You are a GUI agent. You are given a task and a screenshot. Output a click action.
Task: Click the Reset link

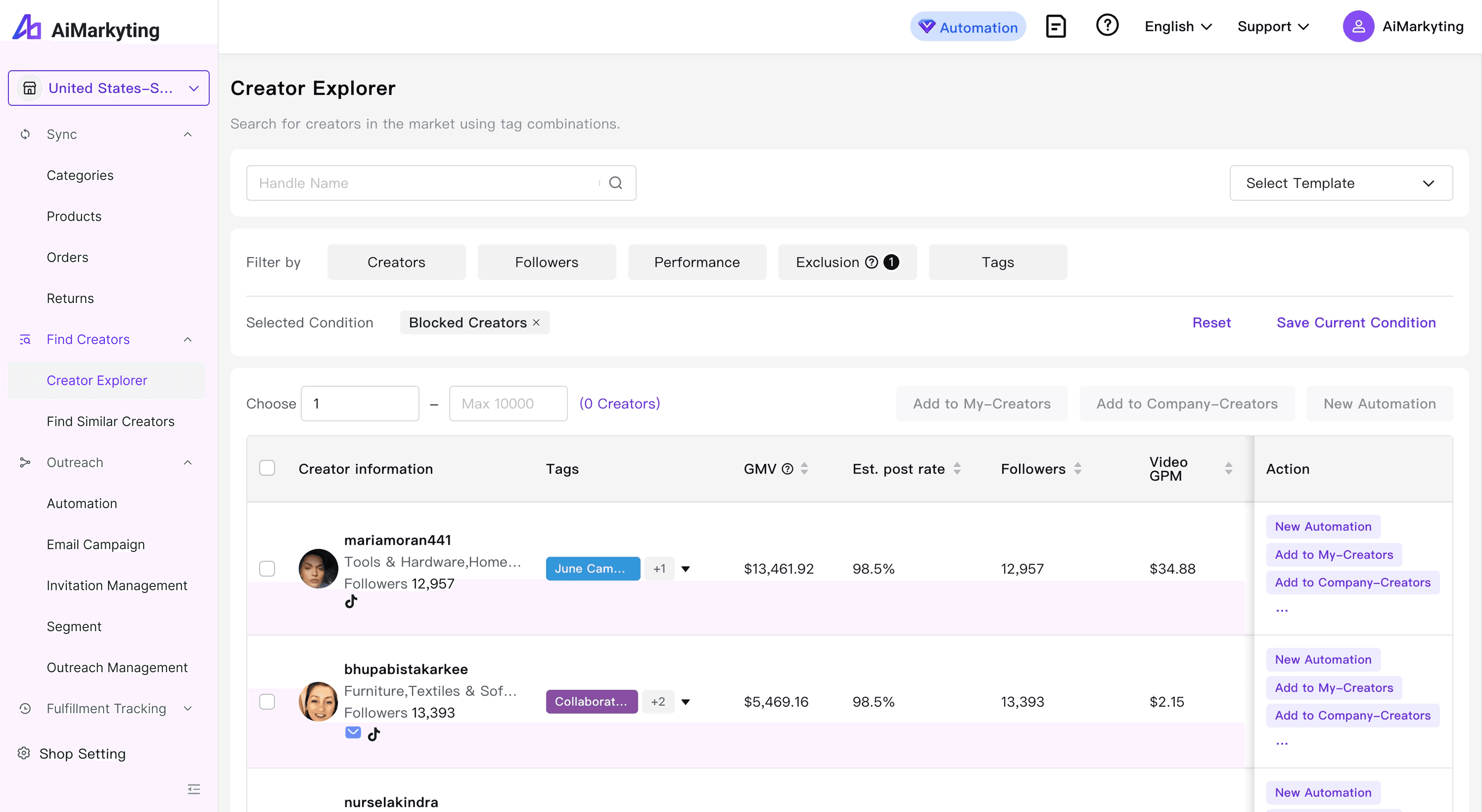pos(1212,323)
